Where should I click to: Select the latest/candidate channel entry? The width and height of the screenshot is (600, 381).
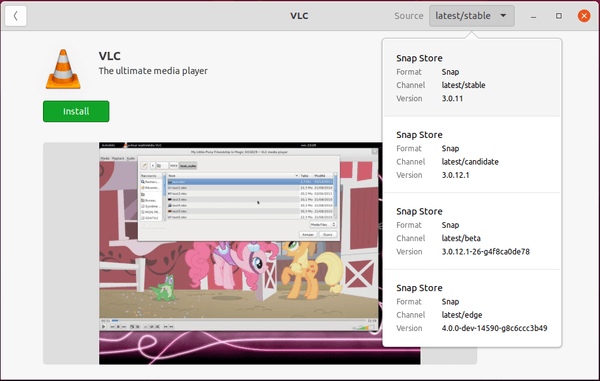(x=471, y=155)
